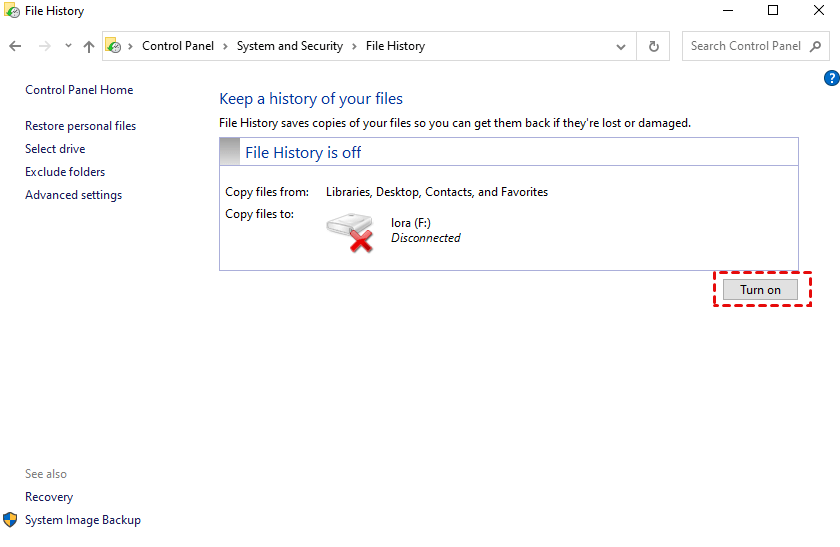Image resolution: width=840 pixels, height=547 pixels.
Task: Open the blue help question mark
Action: pyautogui.click(x=831, y=78)
